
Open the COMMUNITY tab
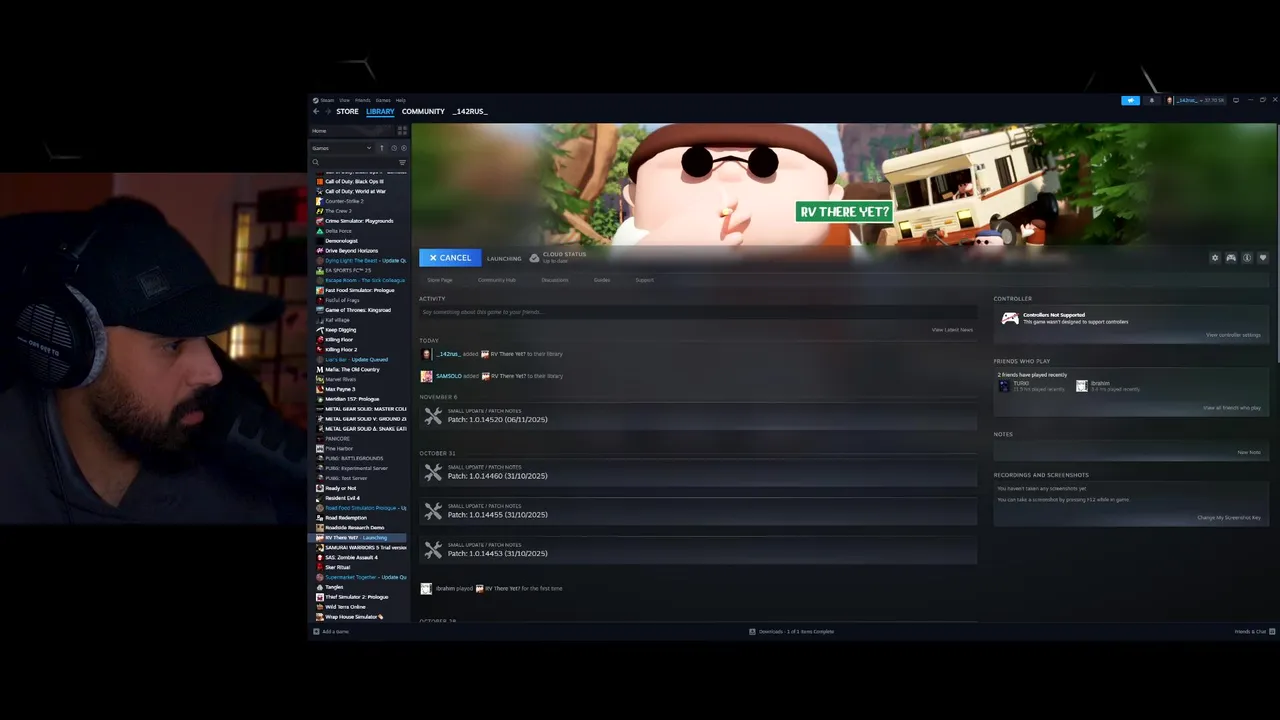click(x=423, y=111)
